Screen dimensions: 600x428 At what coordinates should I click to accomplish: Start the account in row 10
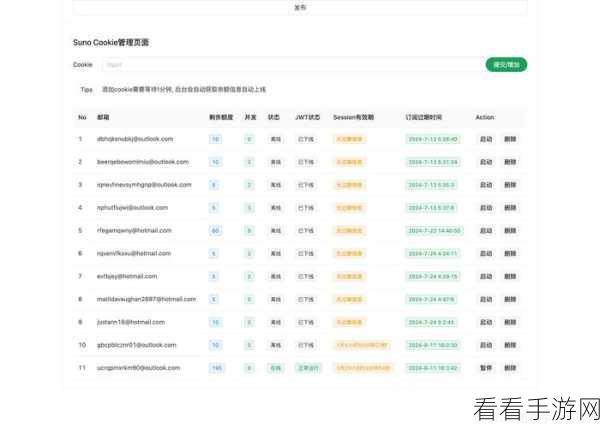tap(486, 345)
